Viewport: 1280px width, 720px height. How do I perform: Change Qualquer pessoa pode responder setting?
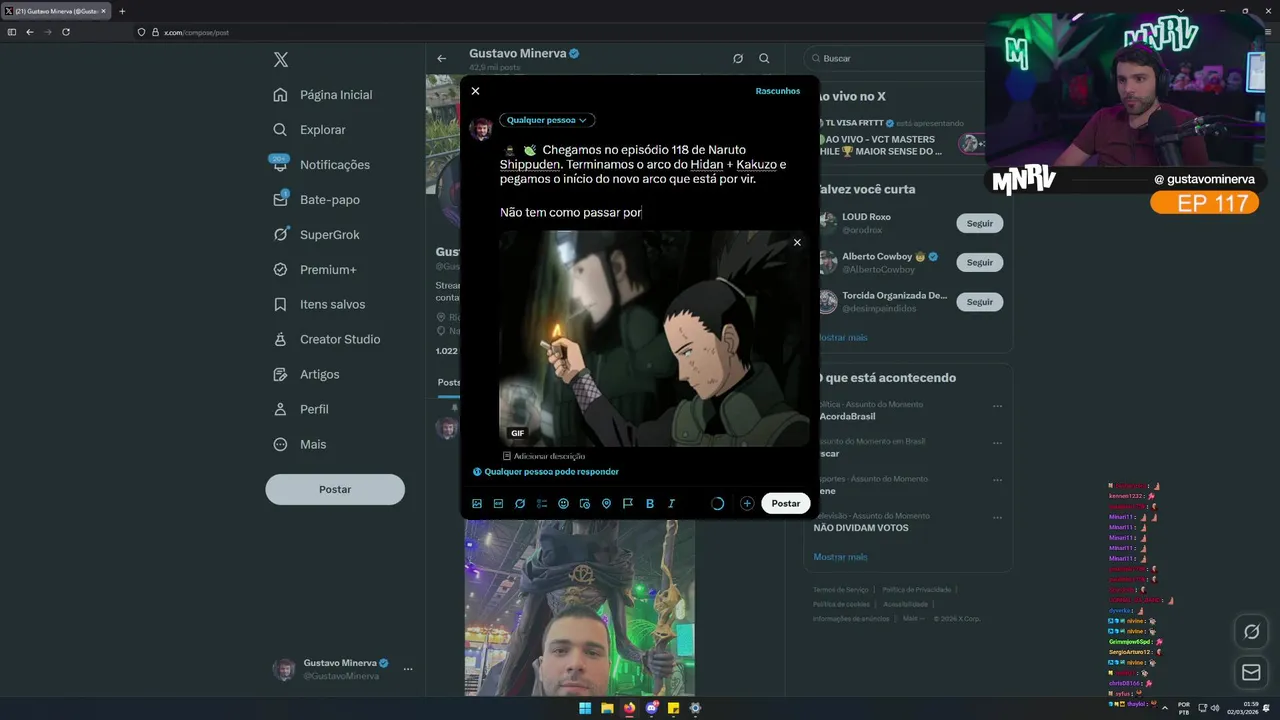tap(546, 472)
